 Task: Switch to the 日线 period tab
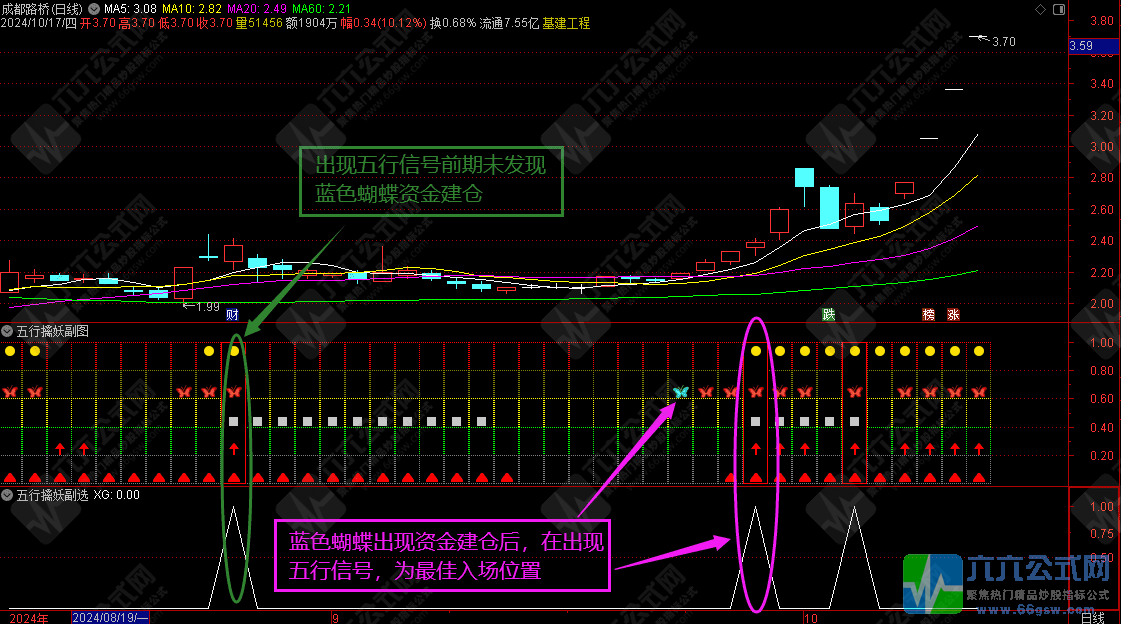1095,617
